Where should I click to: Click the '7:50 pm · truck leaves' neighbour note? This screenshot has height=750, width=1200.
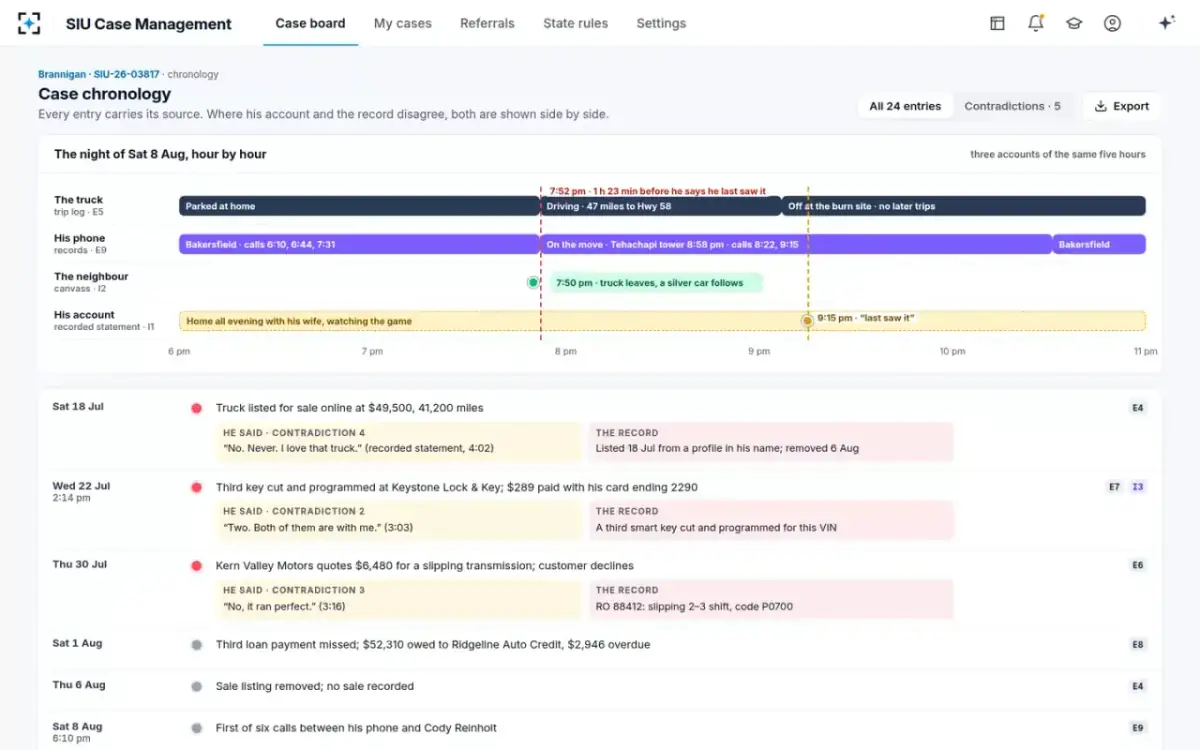656,283
